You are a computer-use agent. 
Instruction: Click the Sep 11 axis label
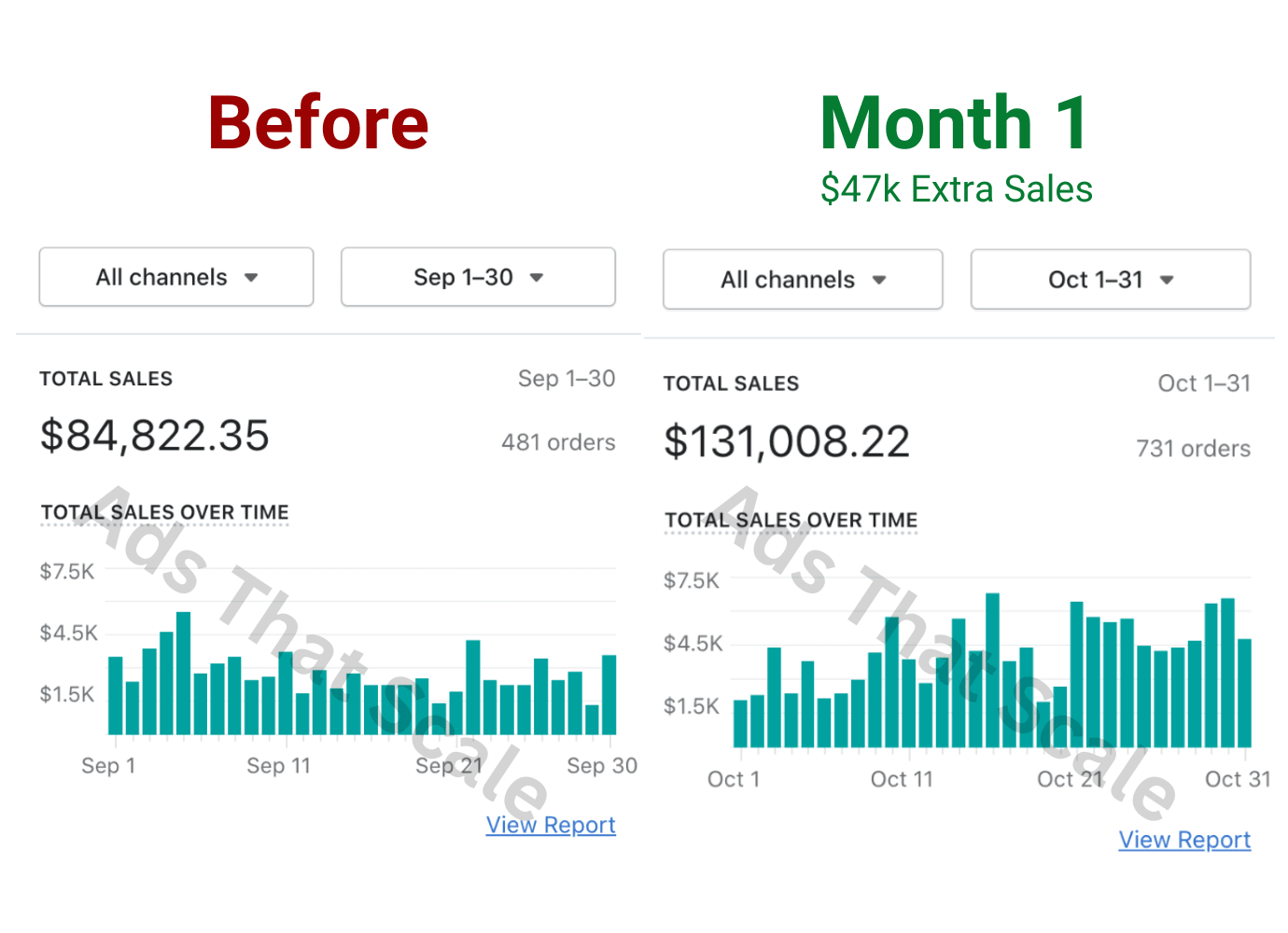click(x=278, y=766)
